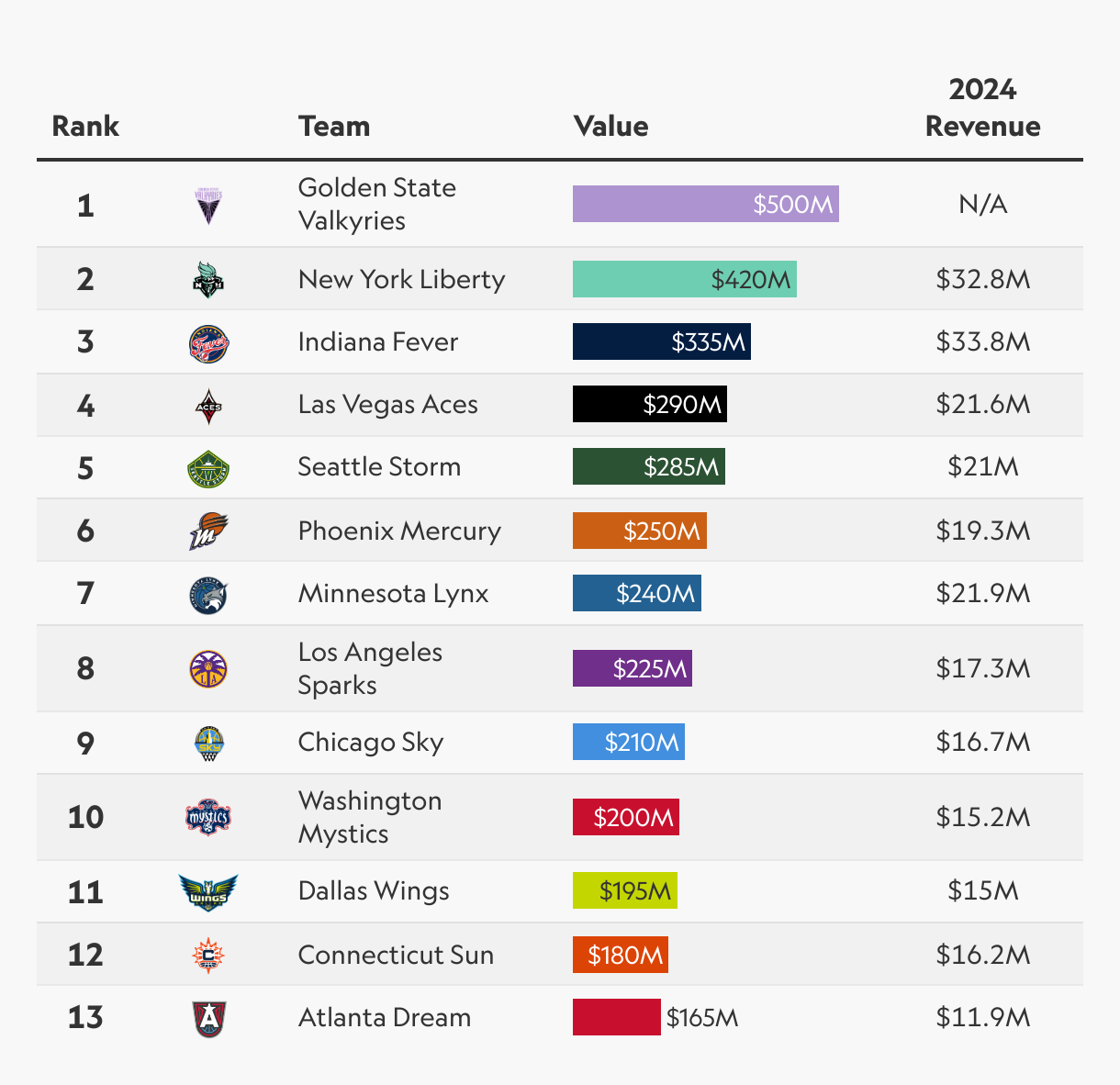This screenshot has width=1120, height=1085.
Task: Click the New York Liberty logo
Action: click(x=208, y=279)
